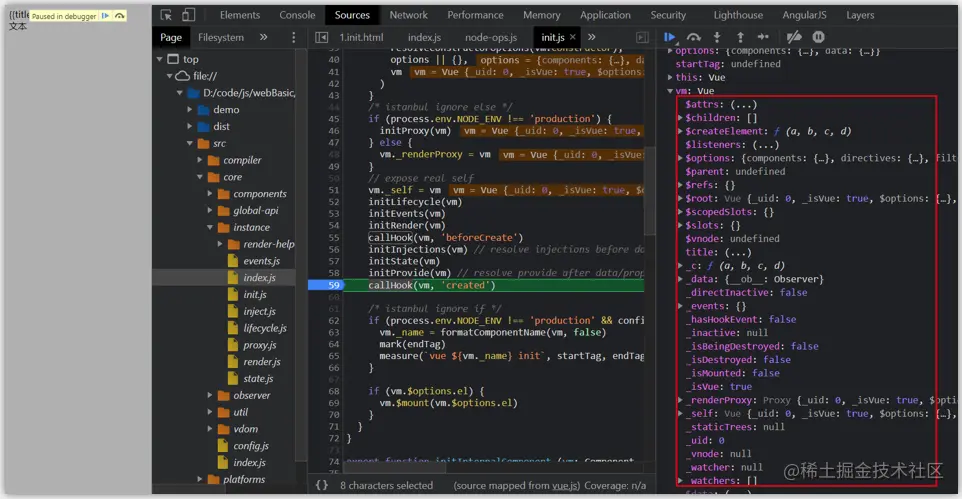Viewport: 962px width, 499px height.
Task: Open events.js in the file tree
Action: [261, 261]
